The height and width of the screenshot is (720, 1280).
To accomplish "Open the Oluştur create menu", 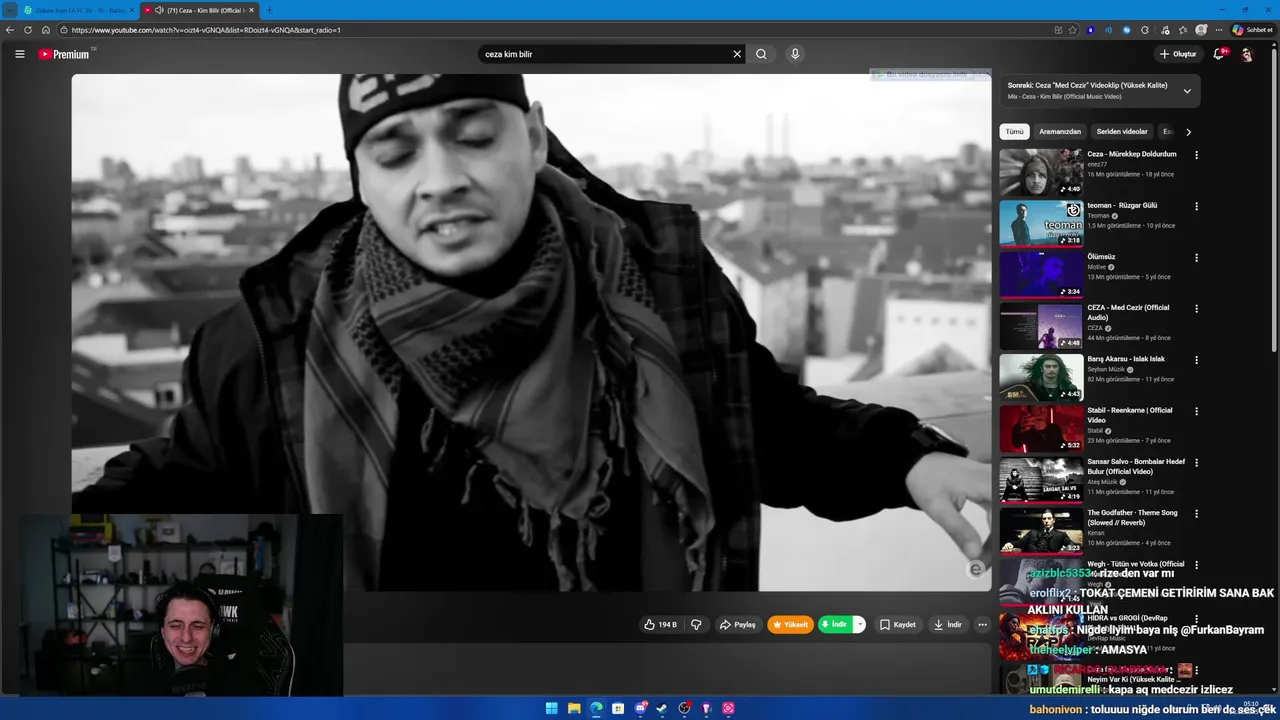I will point(1178,54).
